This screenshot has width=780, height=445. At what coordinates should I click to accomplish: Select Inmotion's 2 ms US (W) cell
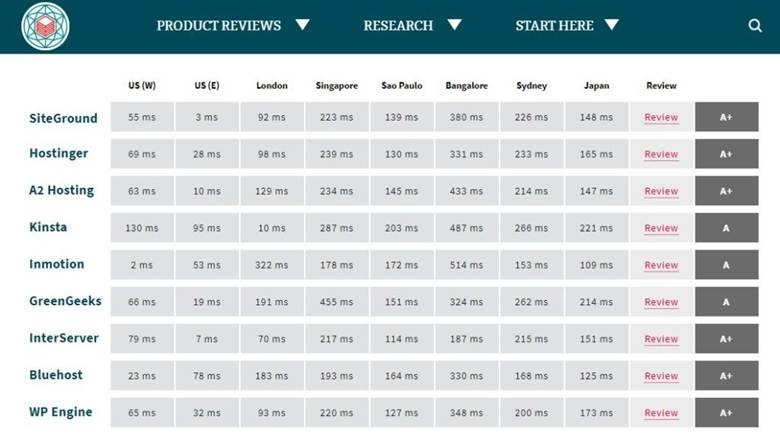[142, 265]
